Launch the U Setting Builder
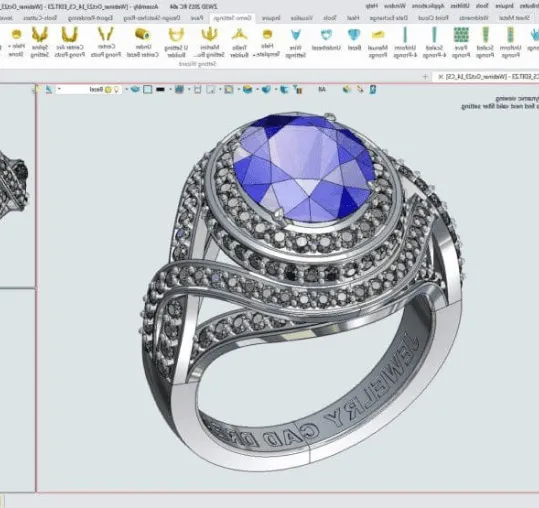The image size is (539, 508). point(176,43)
